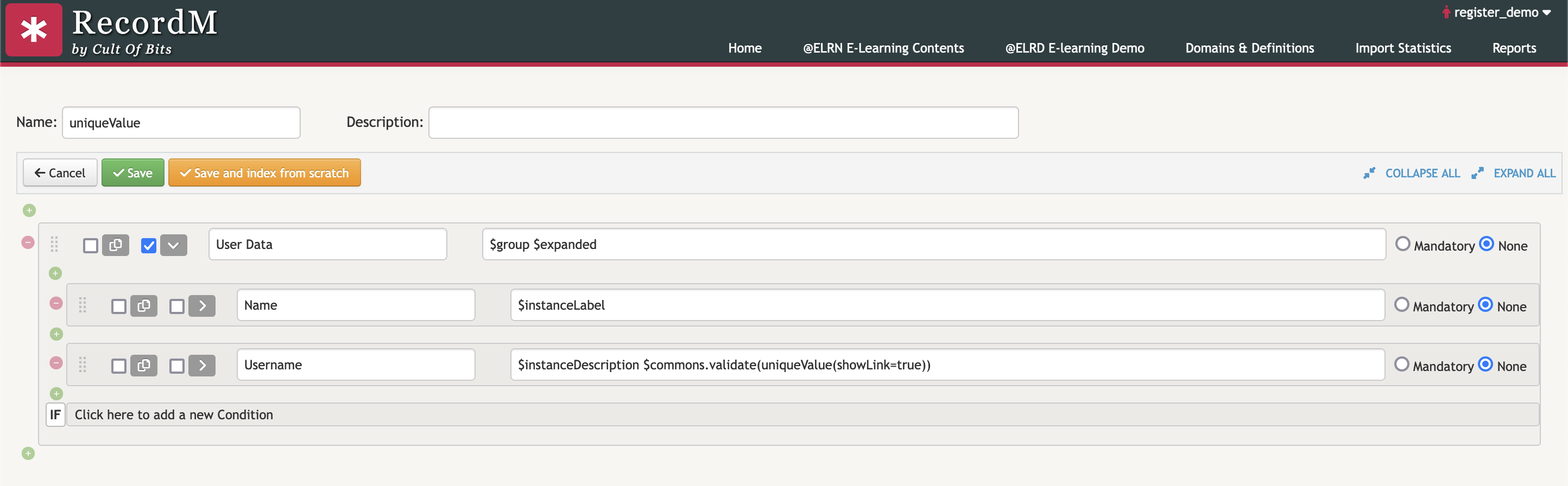Click the drag handle on the Name row
This screenshot has height=486, width=1568.
83,305
